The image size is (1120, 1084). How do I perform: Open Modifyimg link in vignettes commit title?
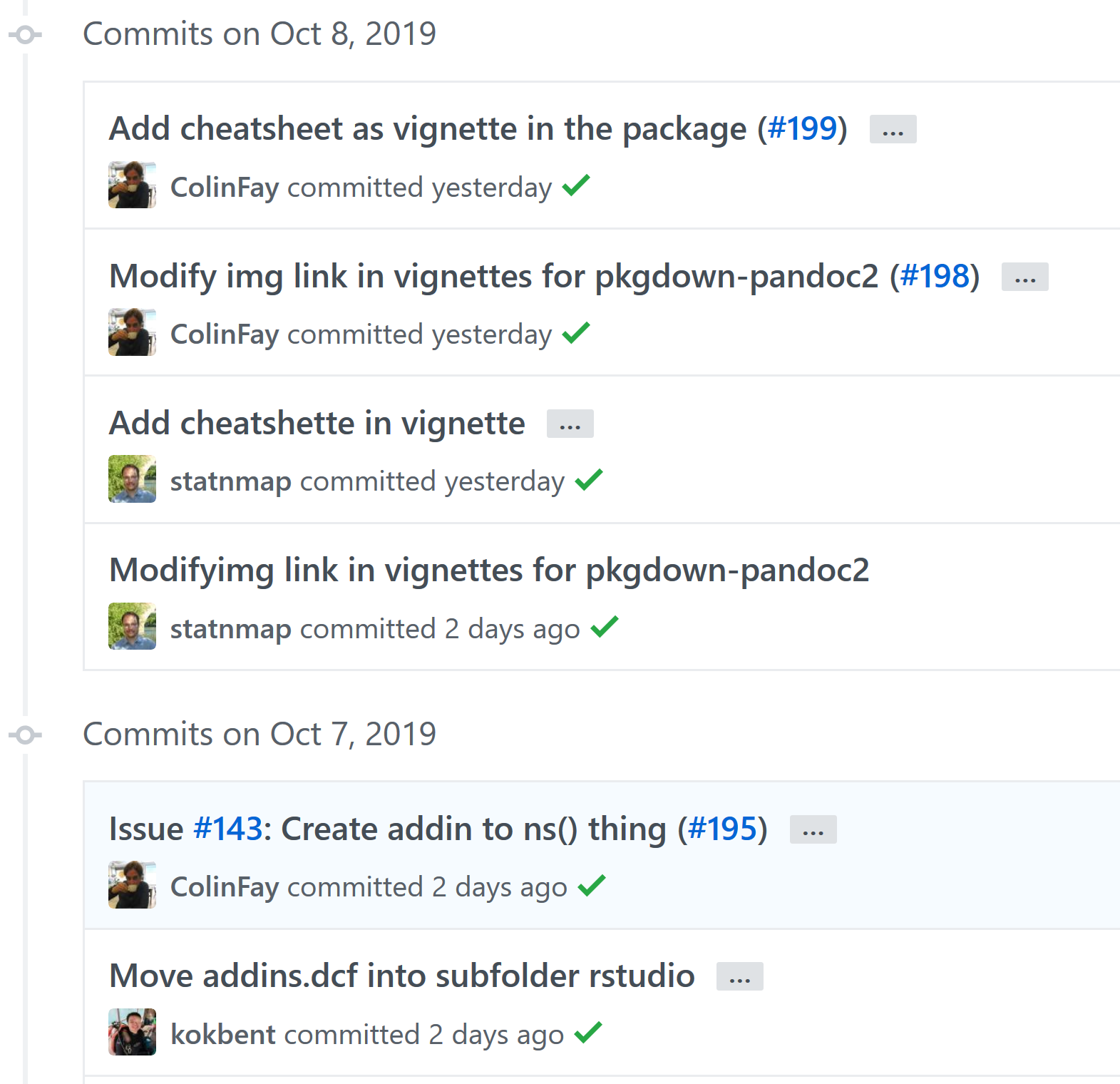(489, 570)
